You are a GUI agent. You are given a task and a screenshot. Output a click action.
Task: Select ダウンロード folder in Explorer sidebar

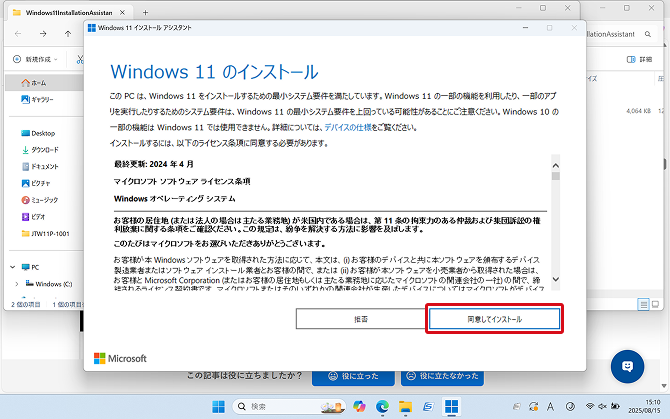click(40, 150)
